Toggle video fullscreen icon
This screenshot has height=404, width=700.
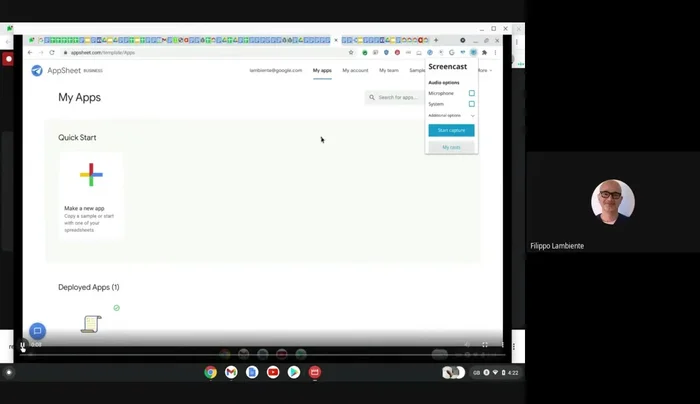click(485, 345)
